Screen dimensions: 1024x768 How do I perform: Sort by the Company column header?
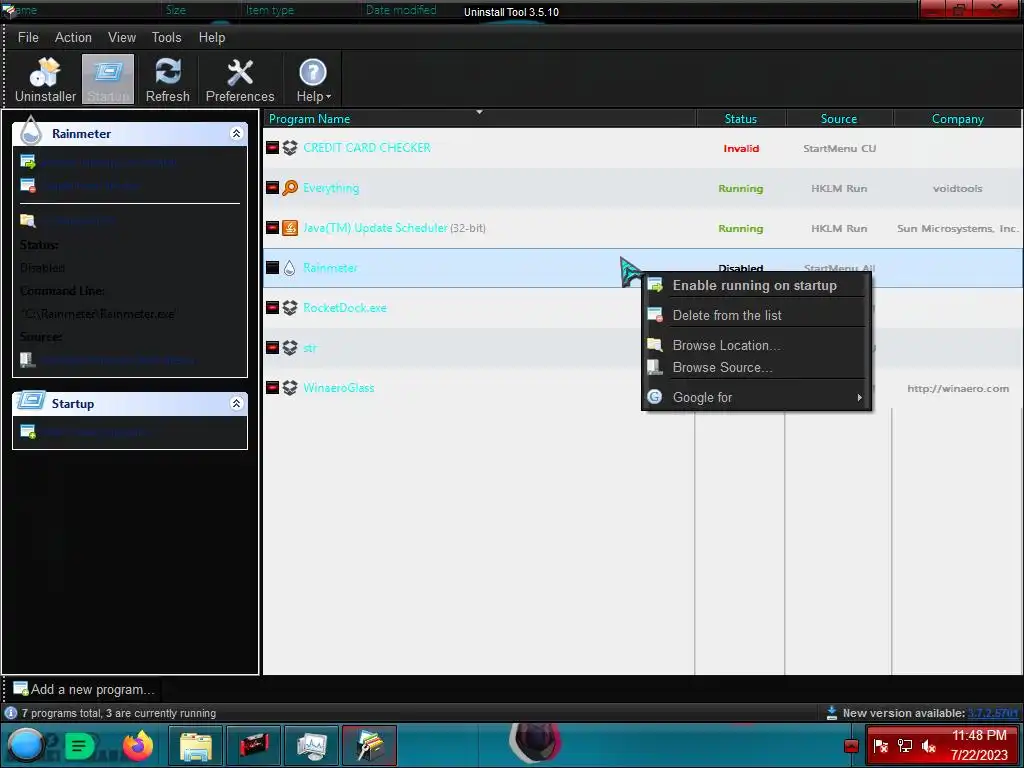(957, 118)
